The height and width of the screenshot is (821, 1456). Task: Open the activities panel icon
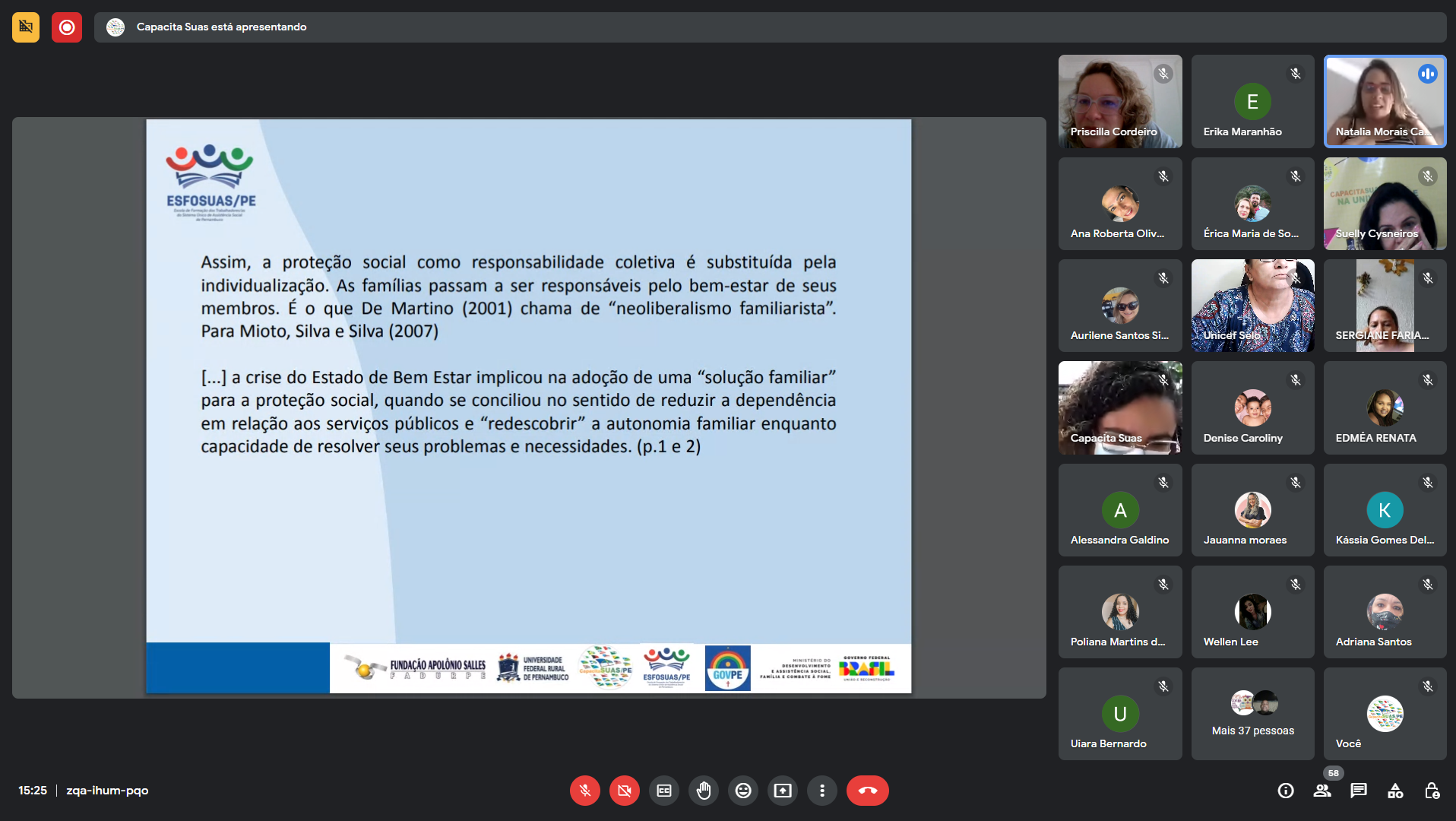click(1395, 791)
